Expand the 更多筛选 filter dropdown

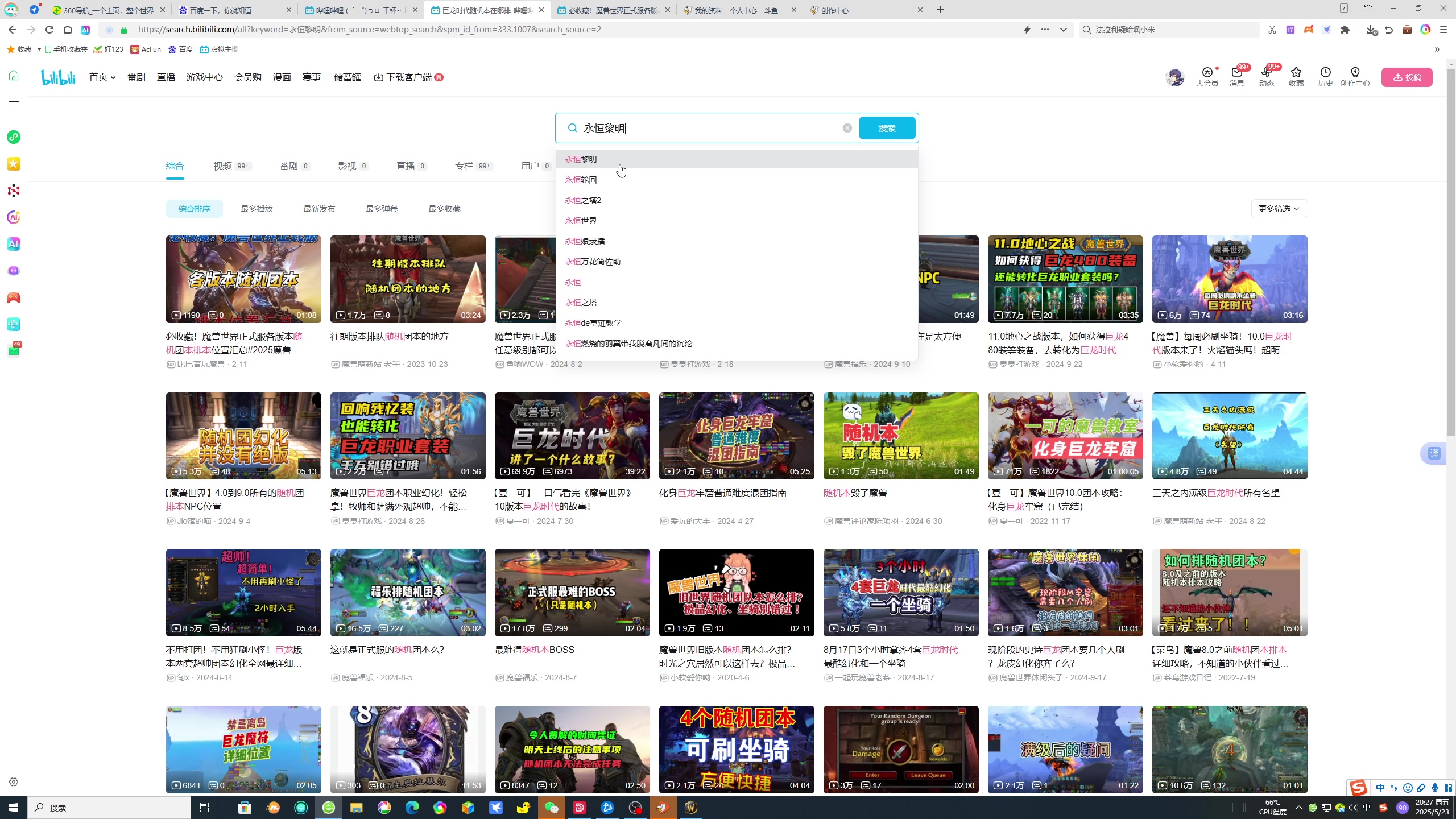click(x=1279, y=209)
